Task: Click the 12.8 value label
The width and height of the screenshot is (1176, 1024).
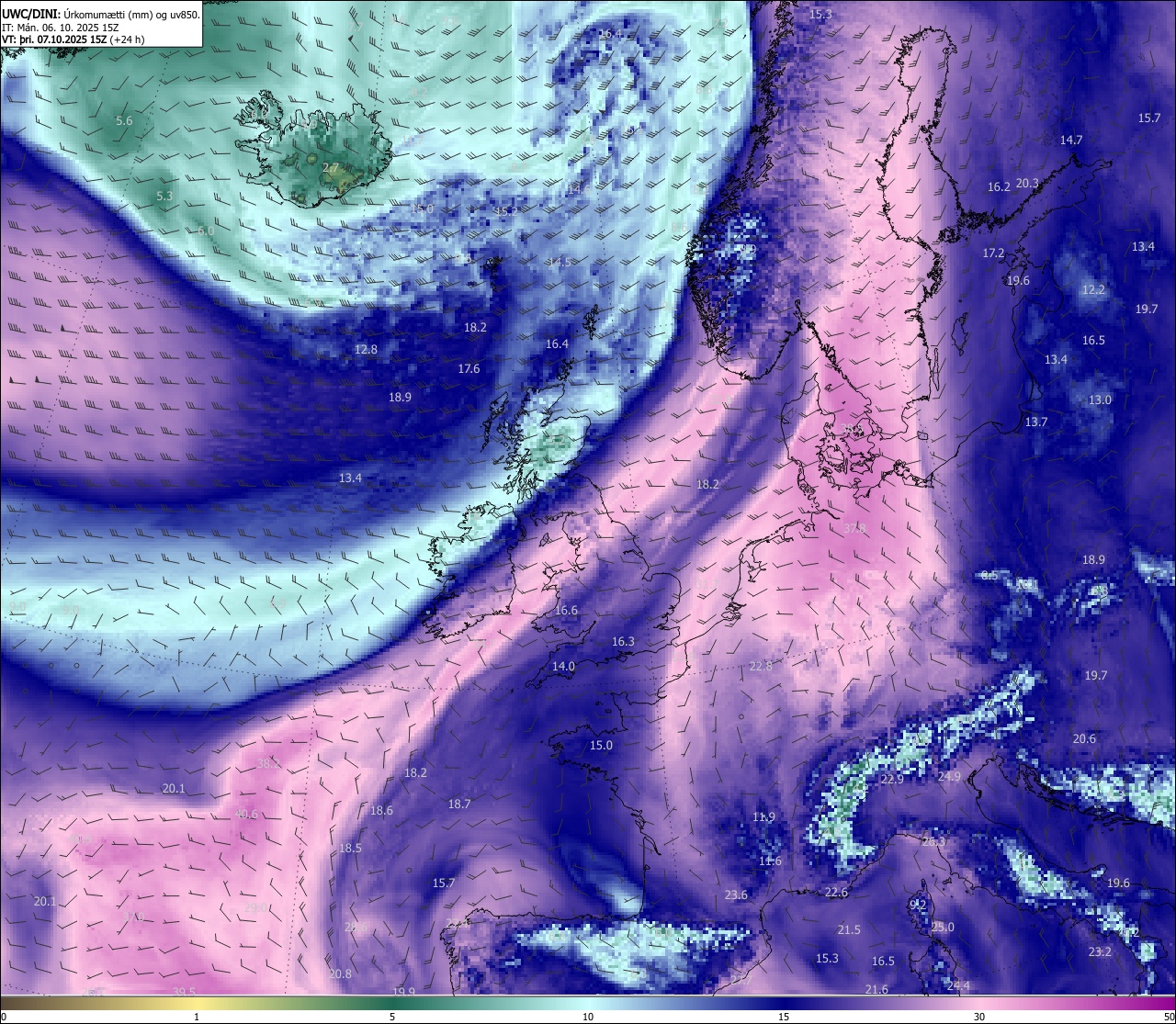Action: [366, 350]
